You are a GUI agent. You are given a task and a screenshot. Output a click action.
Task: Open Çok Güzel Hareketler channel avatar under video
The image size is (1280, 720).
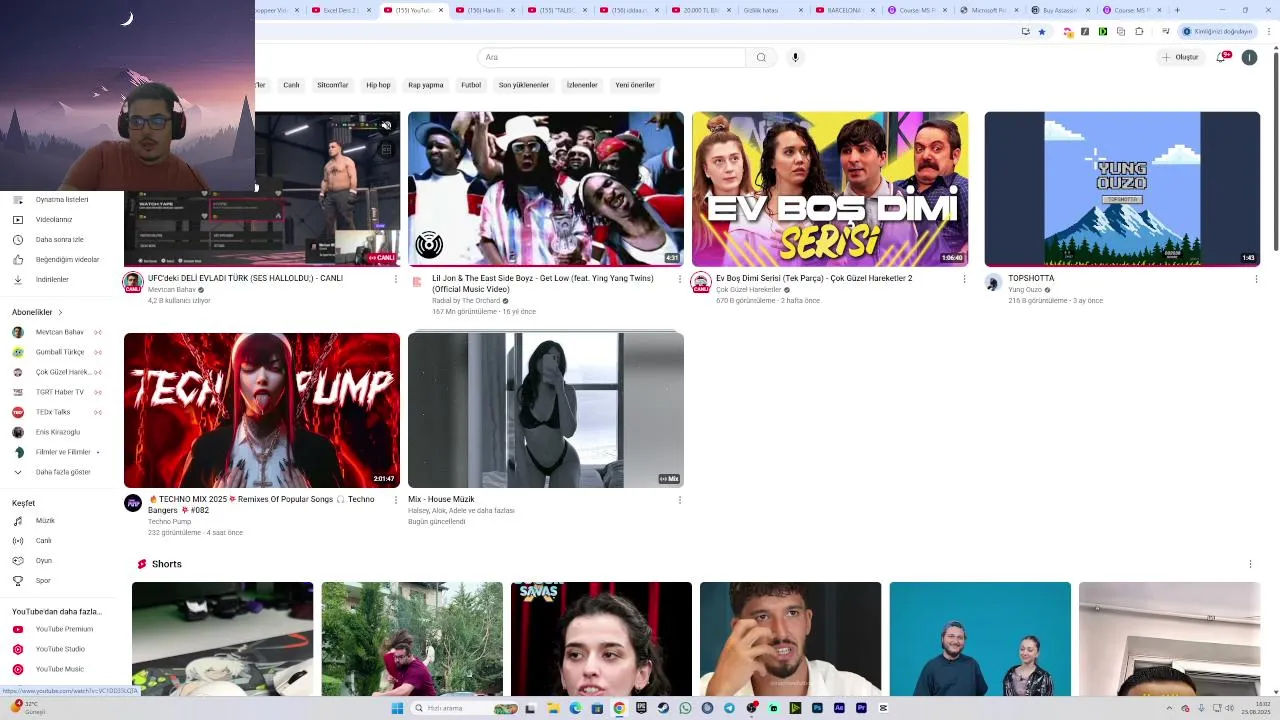tap(701, 282)
